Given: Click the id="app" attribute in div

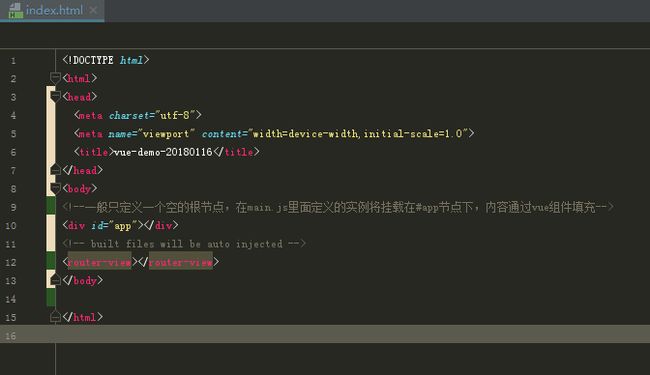Looking at the screenshot, I should tap(114, 225).
